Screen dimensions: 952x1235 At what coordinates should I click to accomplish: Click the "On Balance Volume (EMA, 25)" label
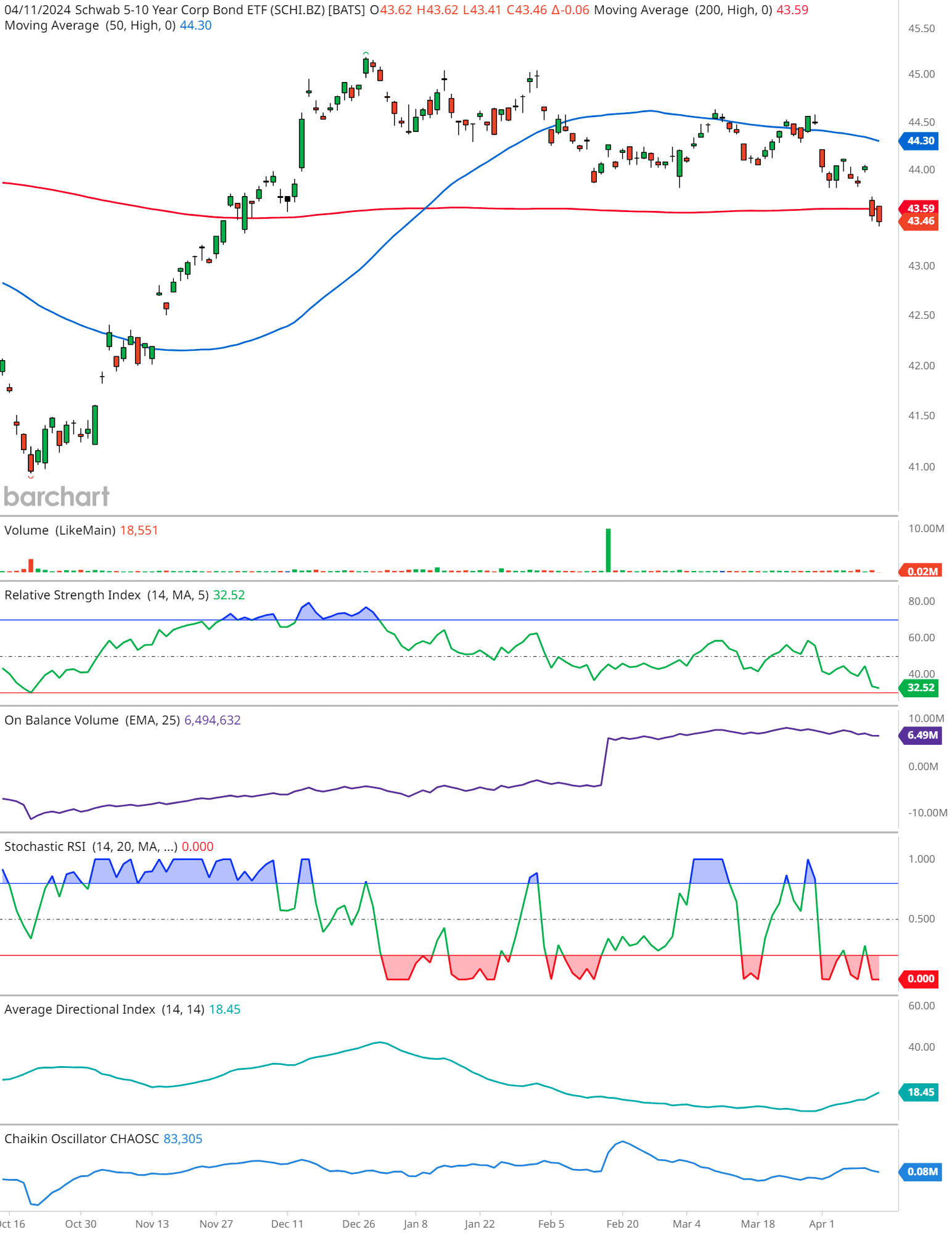pyautogui.click(x=92, y=720)
